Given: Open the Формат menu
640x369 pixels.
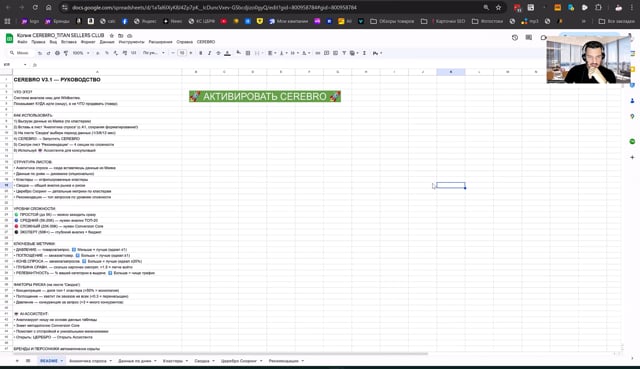Looking at the screenshot, I should pyautogui.click(x=88, y=42).
